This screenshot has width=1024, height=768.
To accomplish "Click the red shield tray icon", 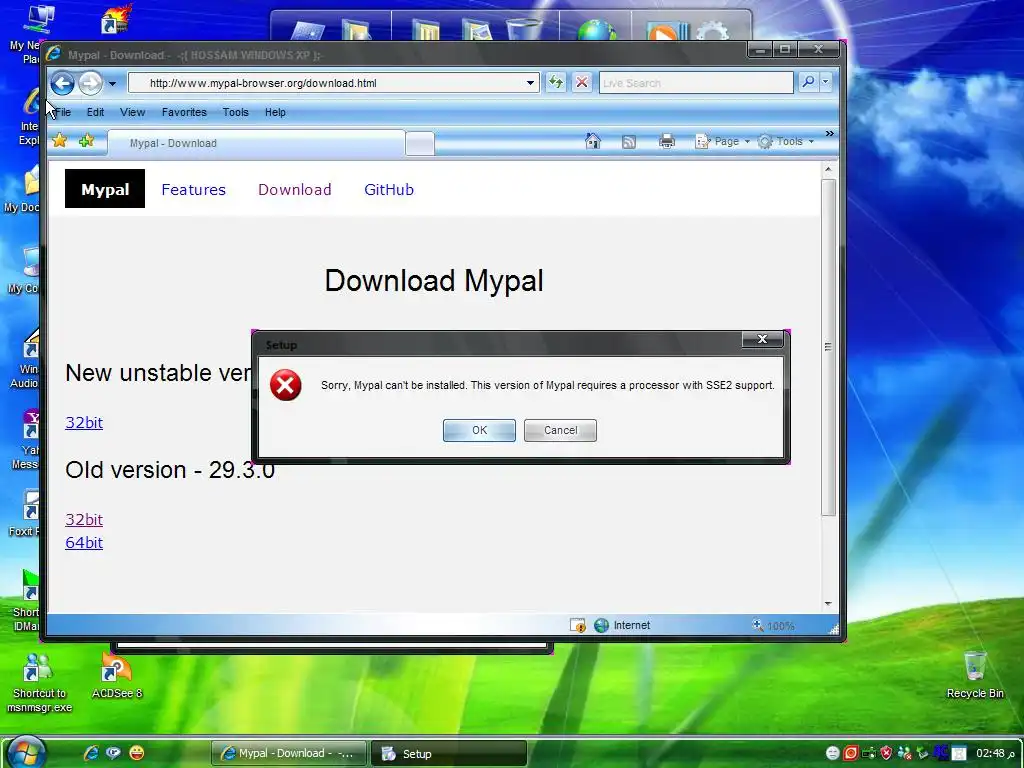I will pyautogui.click(x=886, y=753).
